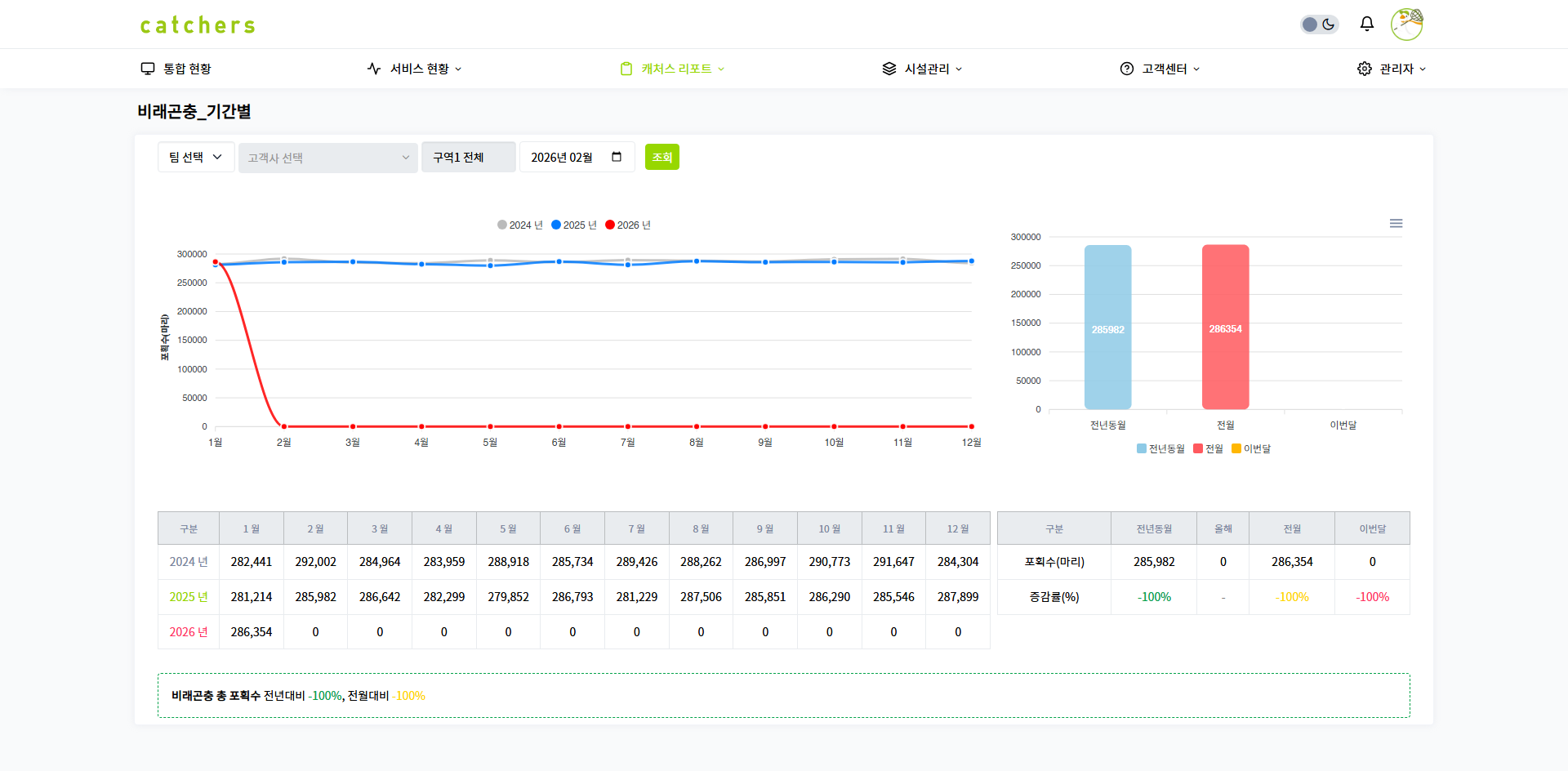Image resolution: width=1568 pixels, height=771 pixels.
Task: Click the red 전월 legend color swatch
Action: [x=1196, y=448]
